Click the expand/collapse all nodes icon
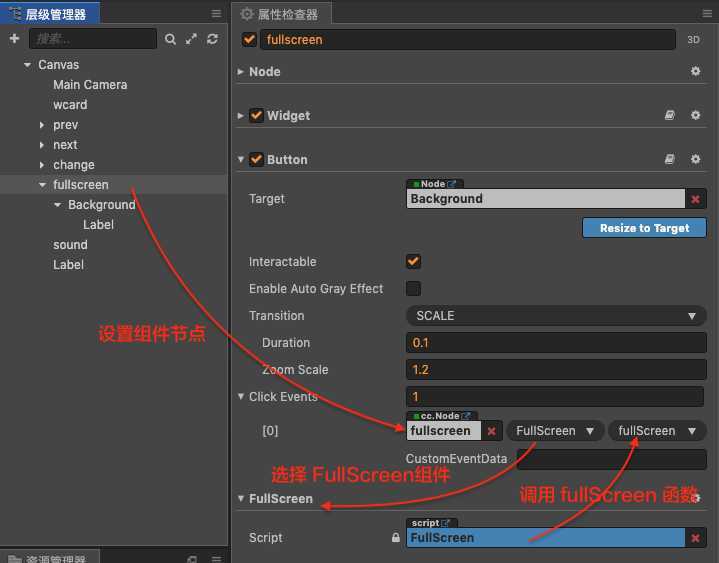719x563 pixels. click(191, 39)
